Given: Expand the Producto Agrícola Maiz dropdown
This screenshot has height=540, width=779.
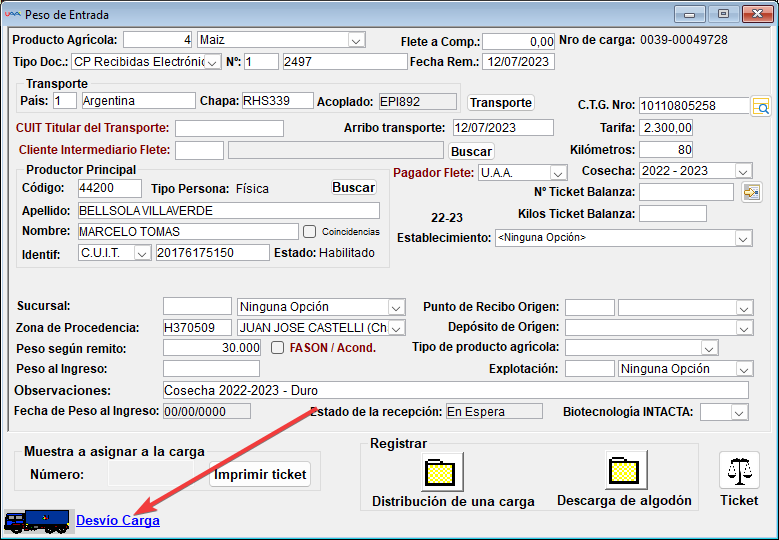Looking at the screenshot, I should (356, 40).
